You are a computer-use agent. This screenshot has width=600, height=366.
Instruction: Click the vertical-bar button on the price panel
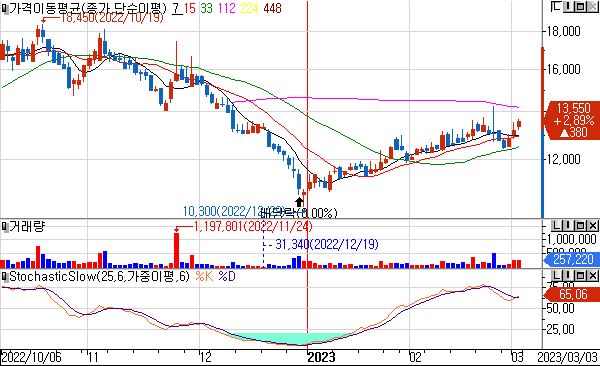point(568,6)
